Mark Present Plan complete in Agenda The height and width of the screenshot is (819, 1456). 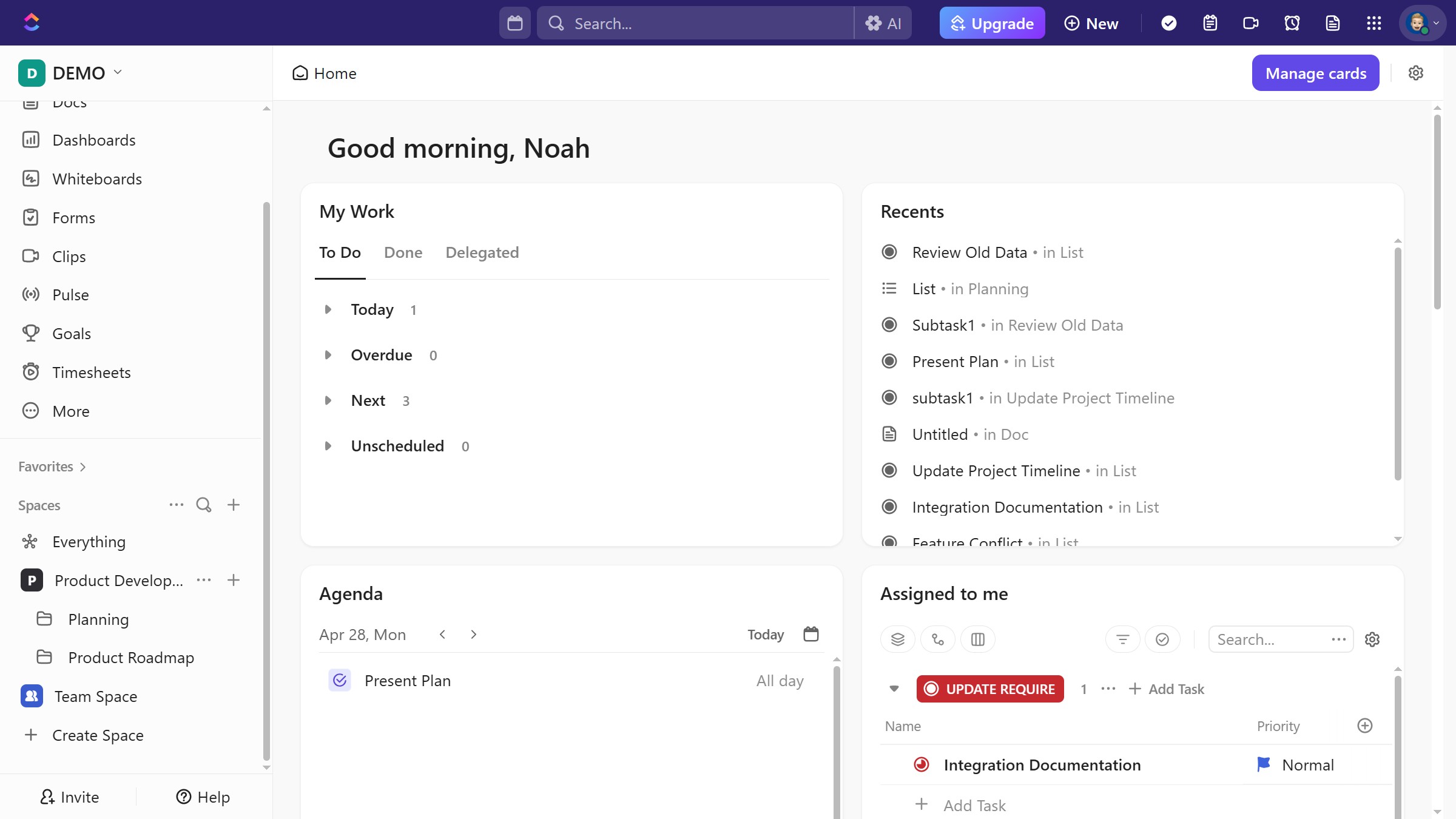pyautogui.click(x=340, y=681)
